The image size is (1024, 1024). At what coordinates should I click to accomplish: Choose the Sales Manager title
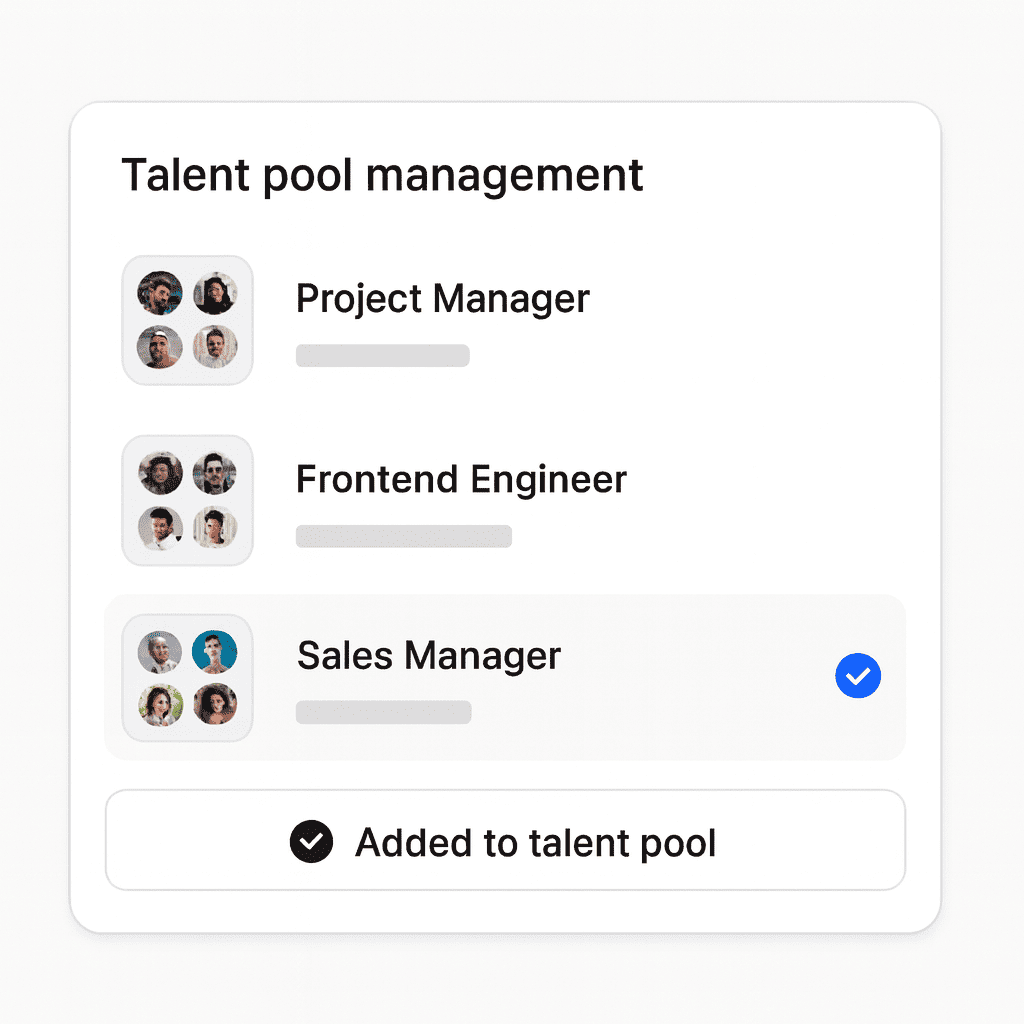pos(429,656)
